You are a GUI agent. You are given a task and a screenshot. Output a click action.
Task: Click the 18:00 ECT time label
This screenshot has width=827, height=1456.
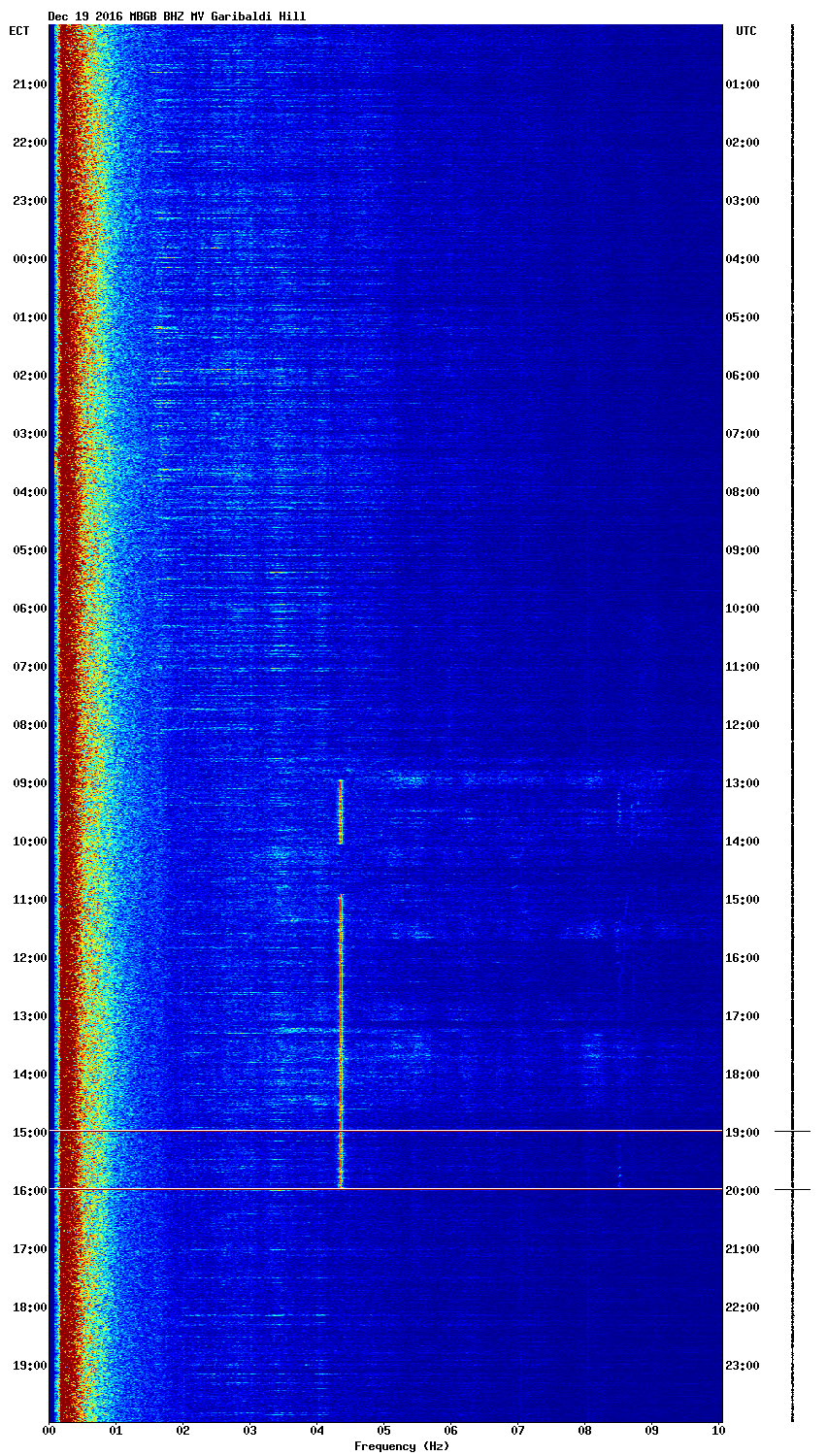click(x=29, y=1307)
